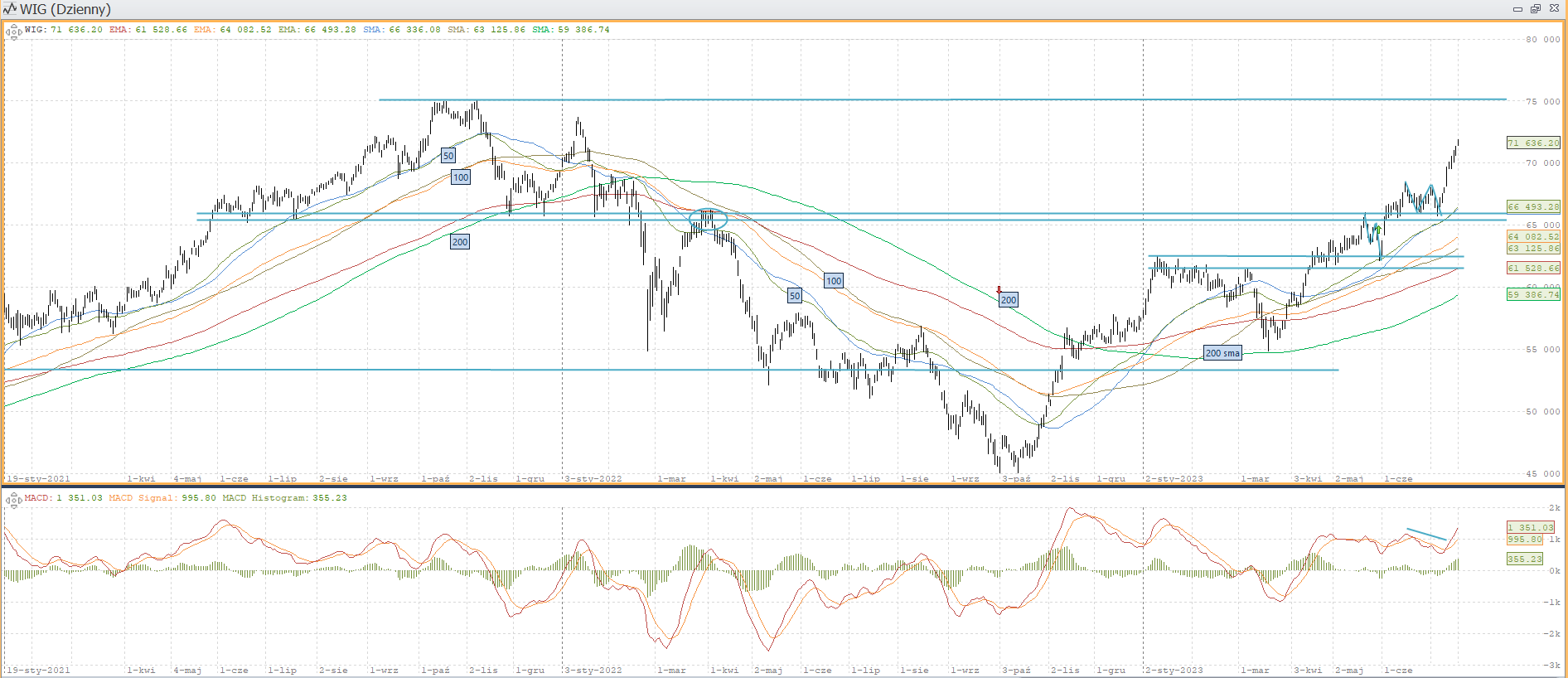The width and height of the screenshot is (1568, 678).
Task: Click the green SMA 59 386.74 legend entry
Action: [x=571, y=30]
